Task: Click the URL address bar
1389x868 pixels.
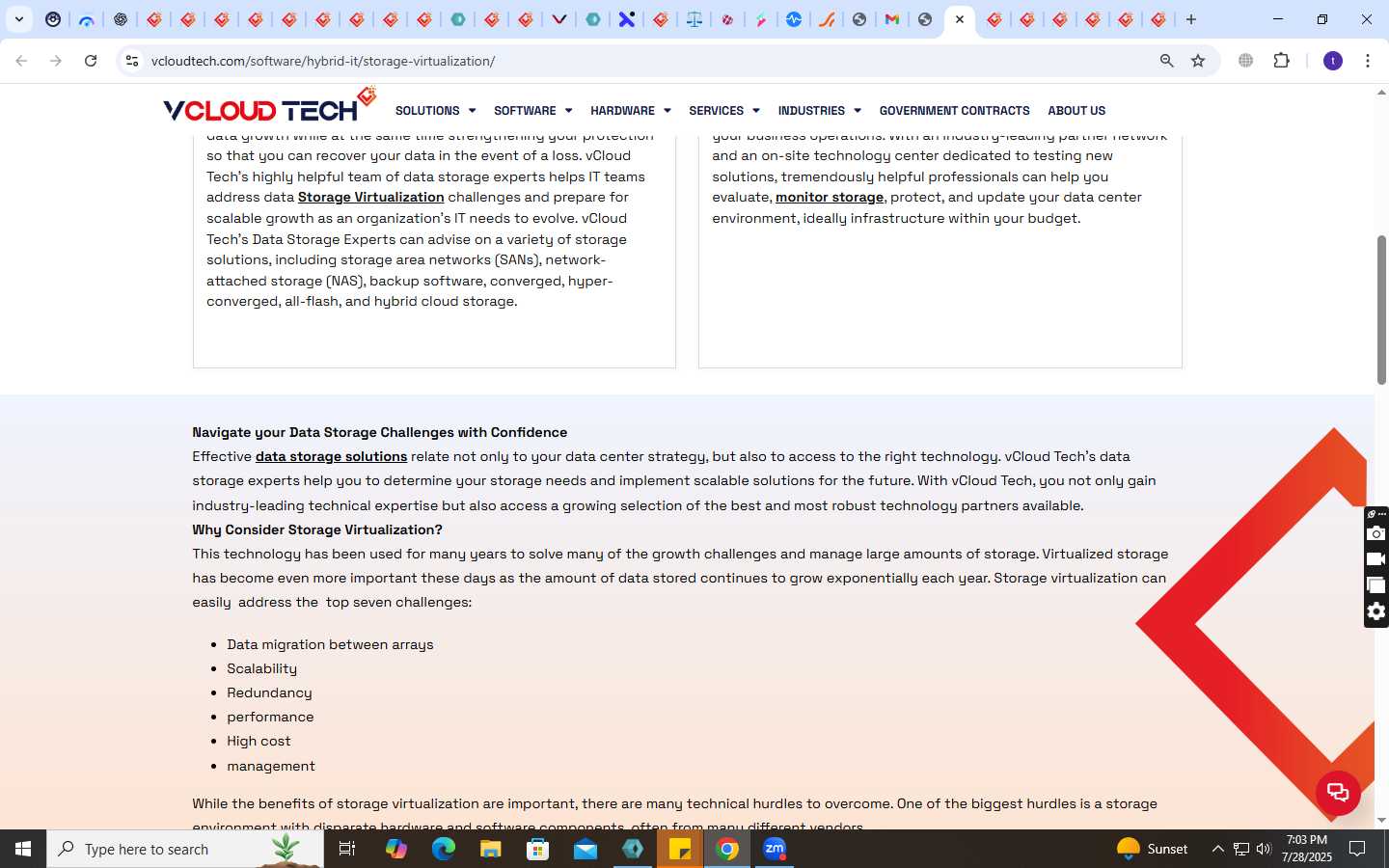Action: pos(646,61)
